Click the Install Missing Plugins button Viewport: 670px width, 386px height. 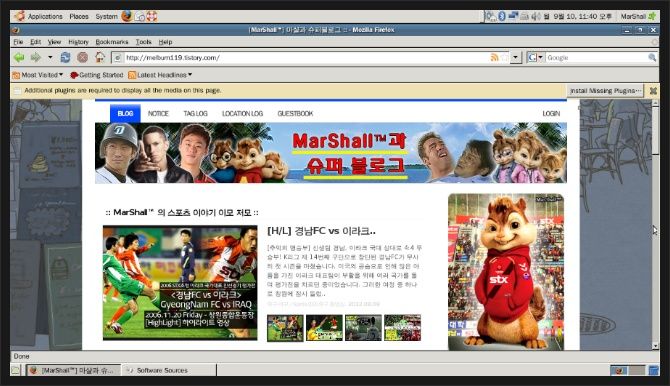pos(605,91)
